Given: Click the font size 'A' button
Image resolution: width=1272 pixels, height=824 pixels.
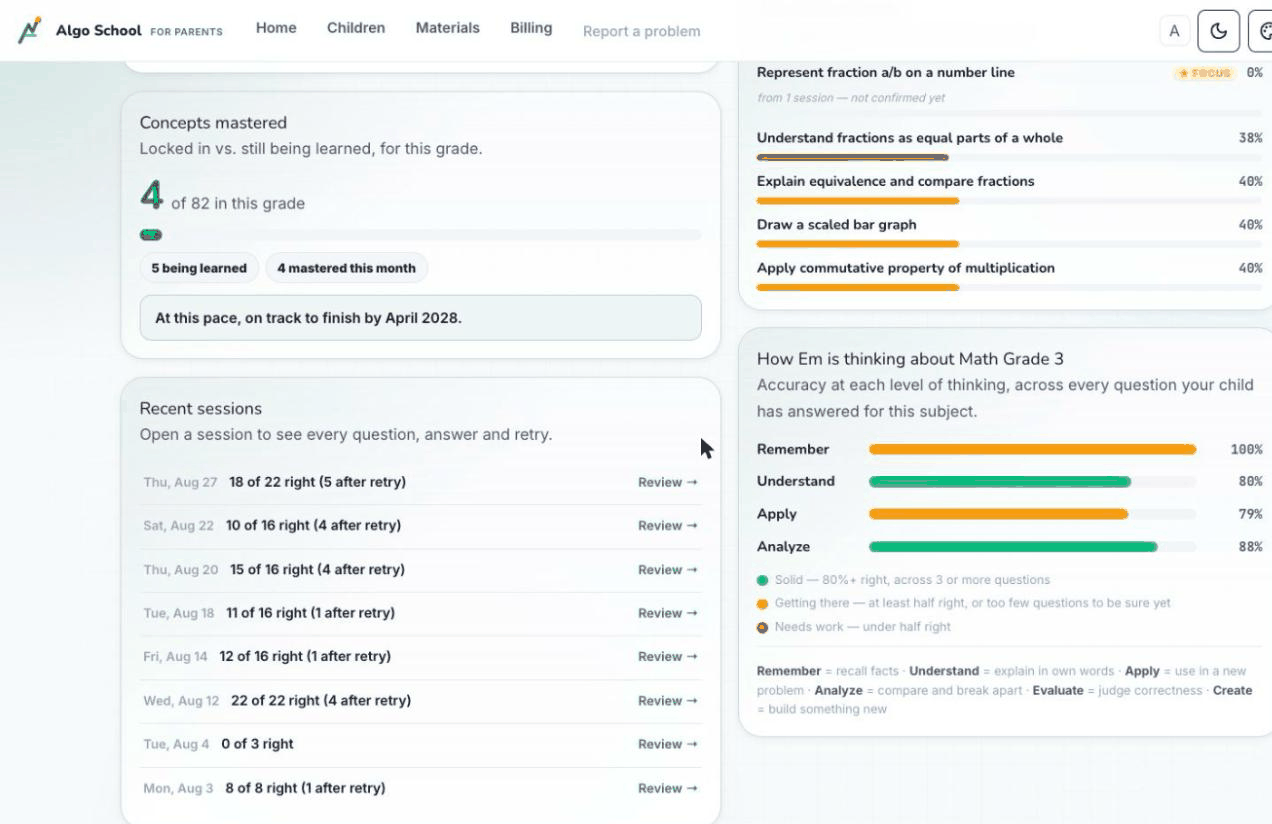Looking at the screenshot, I should tap(1174, 31).
